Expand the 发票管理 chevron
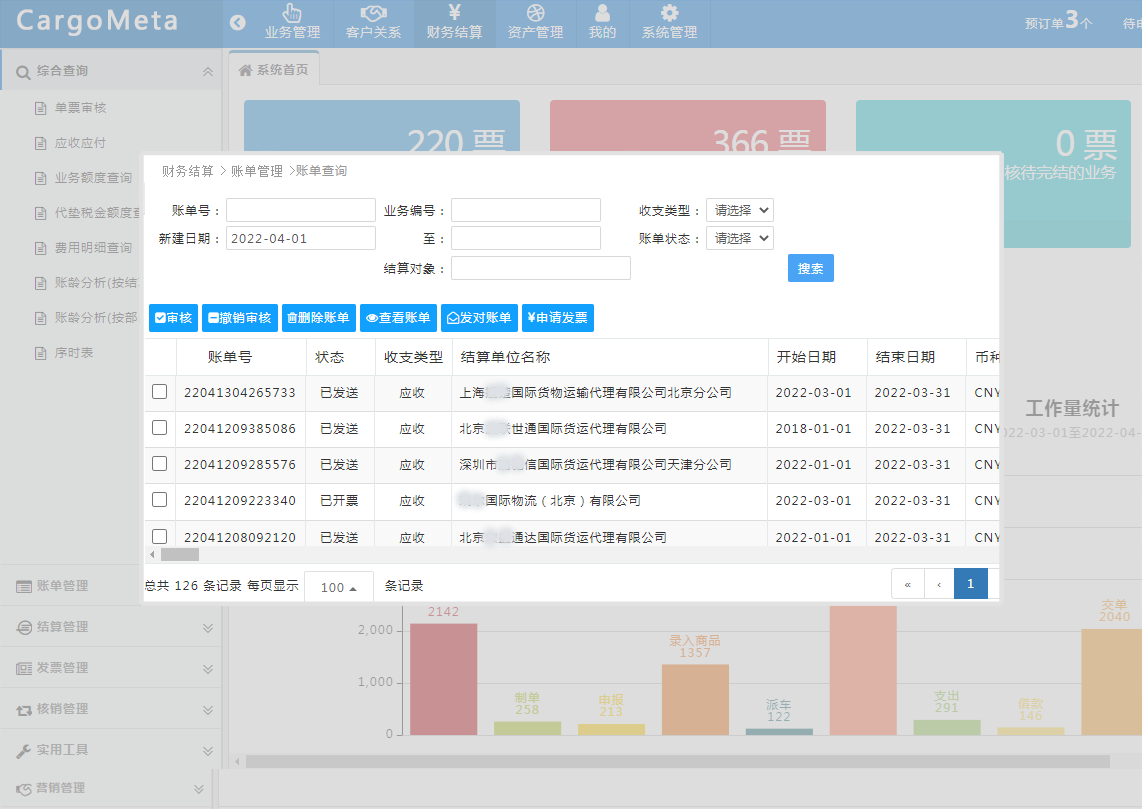This screenshot has width=1142, height=809. (208, 668)
